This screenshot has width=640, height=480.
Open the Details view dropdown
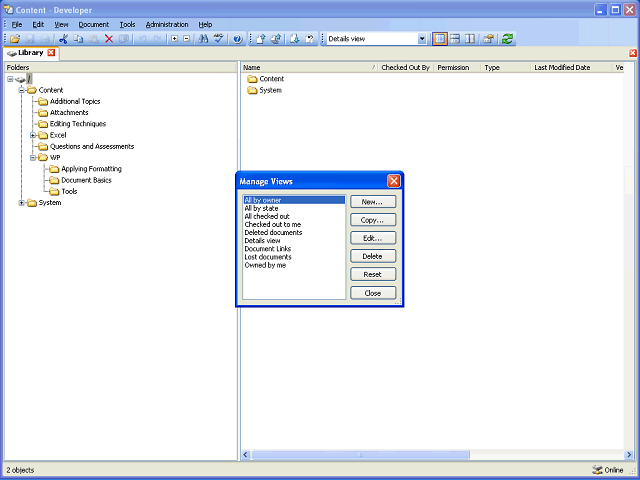422,39
